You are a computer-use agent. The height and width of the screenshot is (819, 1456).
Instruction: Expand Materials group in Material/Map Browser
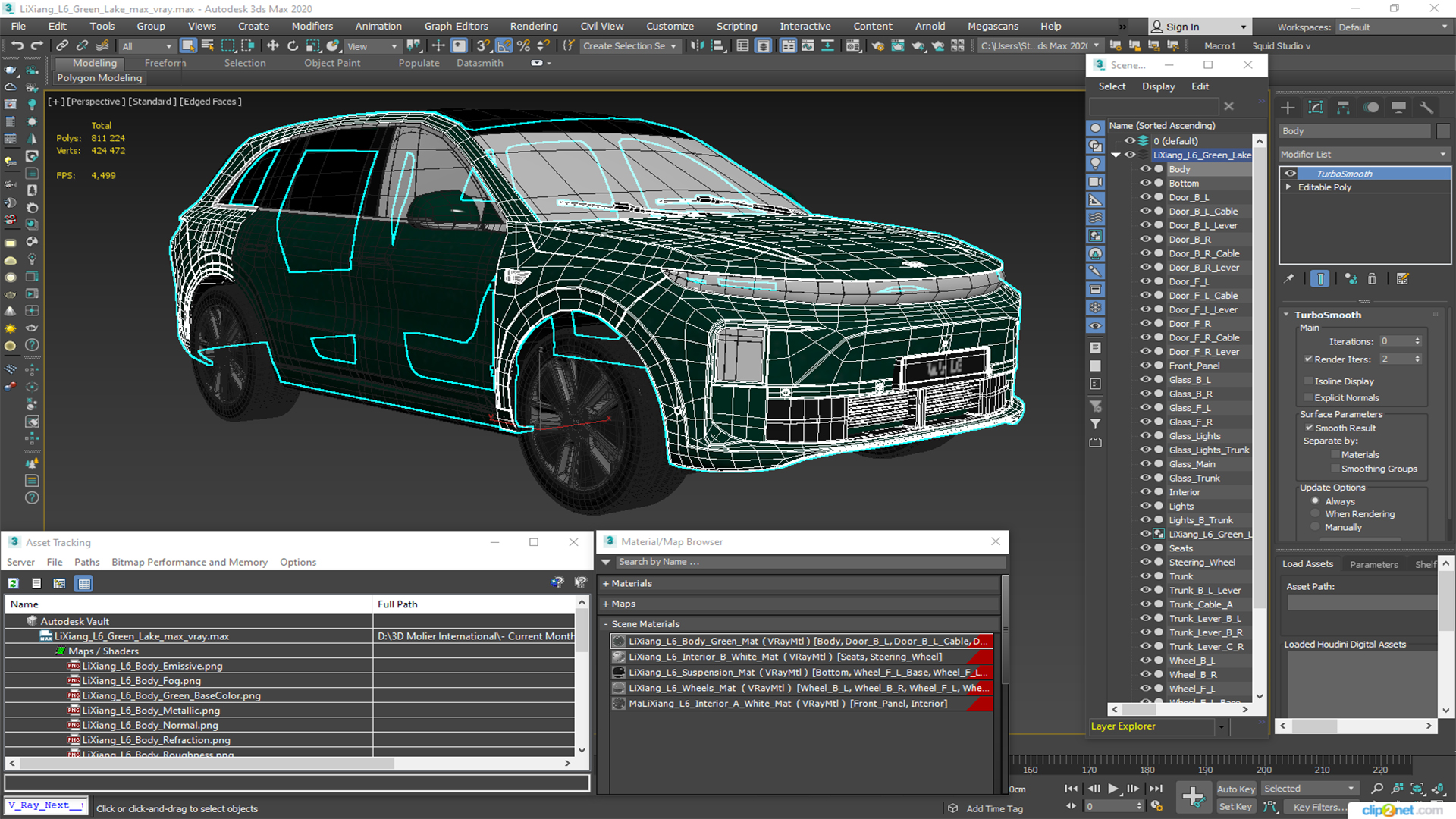point(606,584)
